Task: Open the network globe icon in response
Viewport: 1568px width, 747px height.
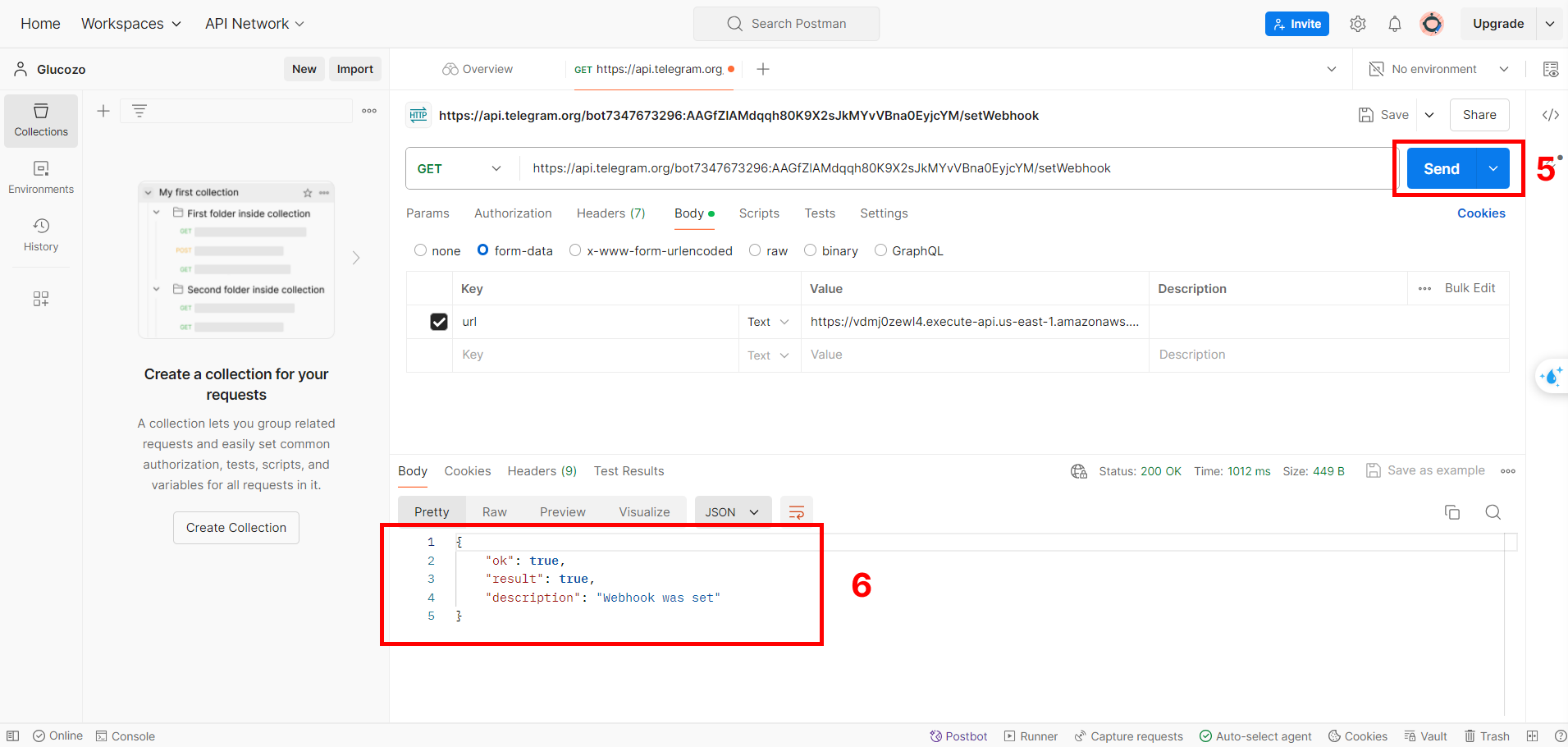Action: coord(1079,471)
